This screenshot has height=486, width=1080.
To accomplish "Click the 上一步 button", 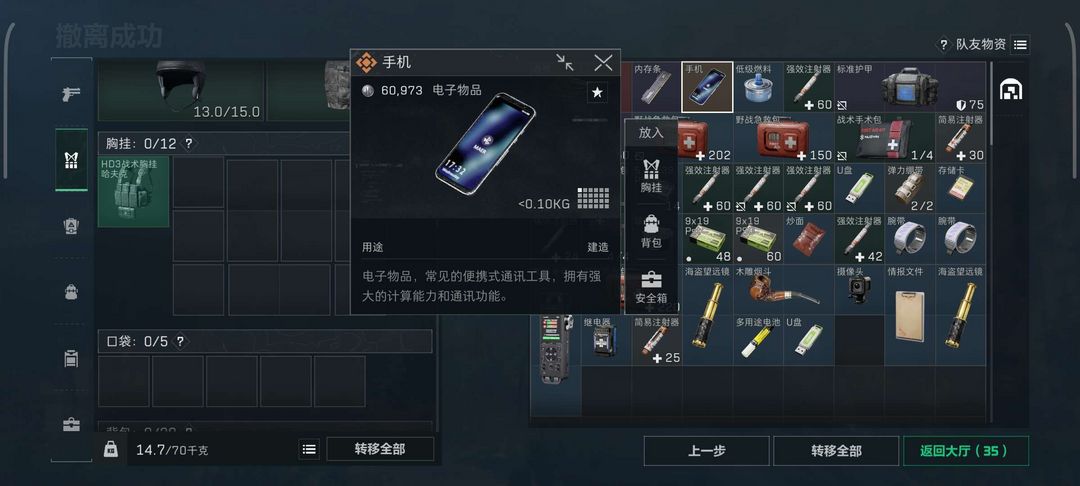I will tap(707, 451).
